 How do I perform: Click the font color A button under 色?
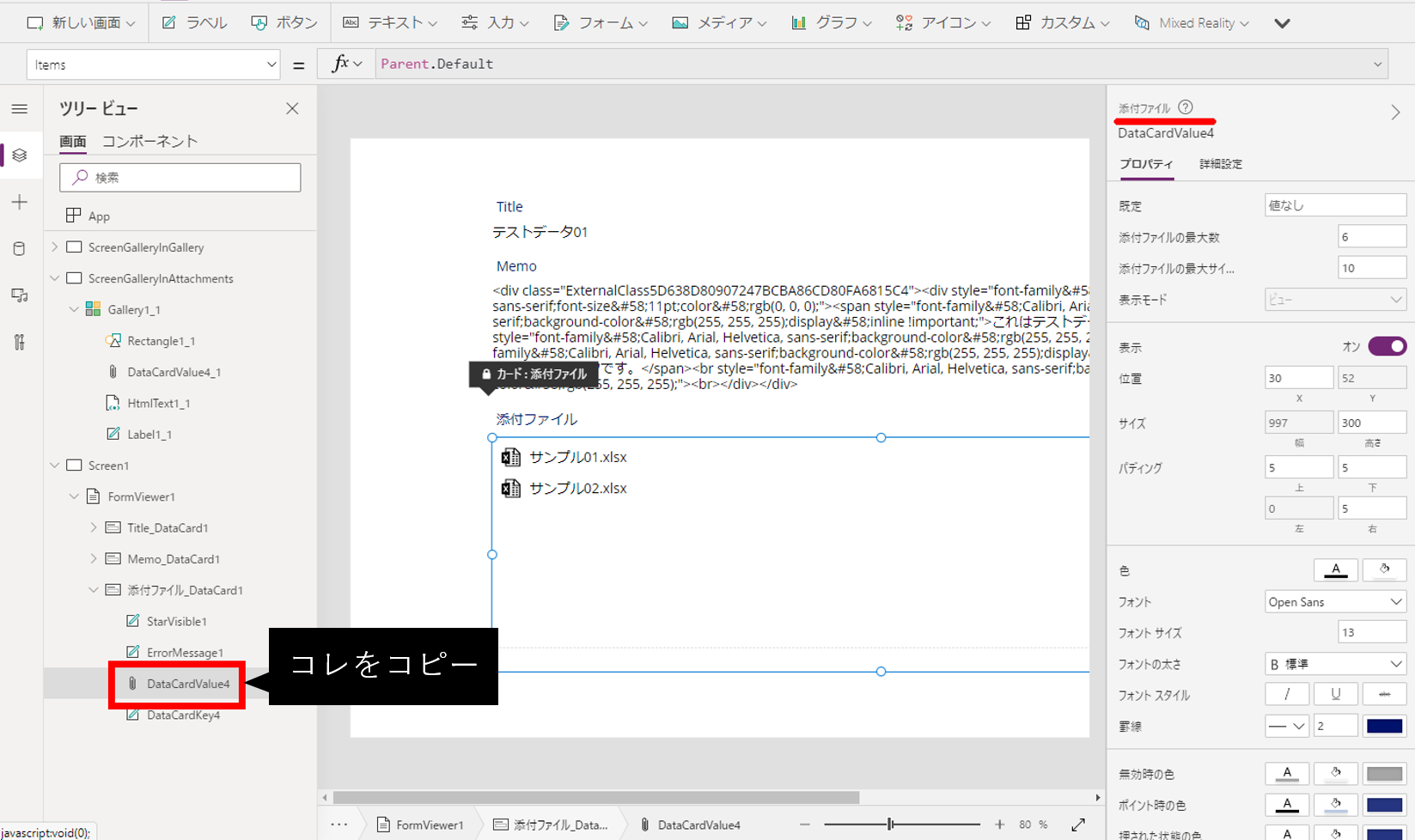[x=1336, y=569]
